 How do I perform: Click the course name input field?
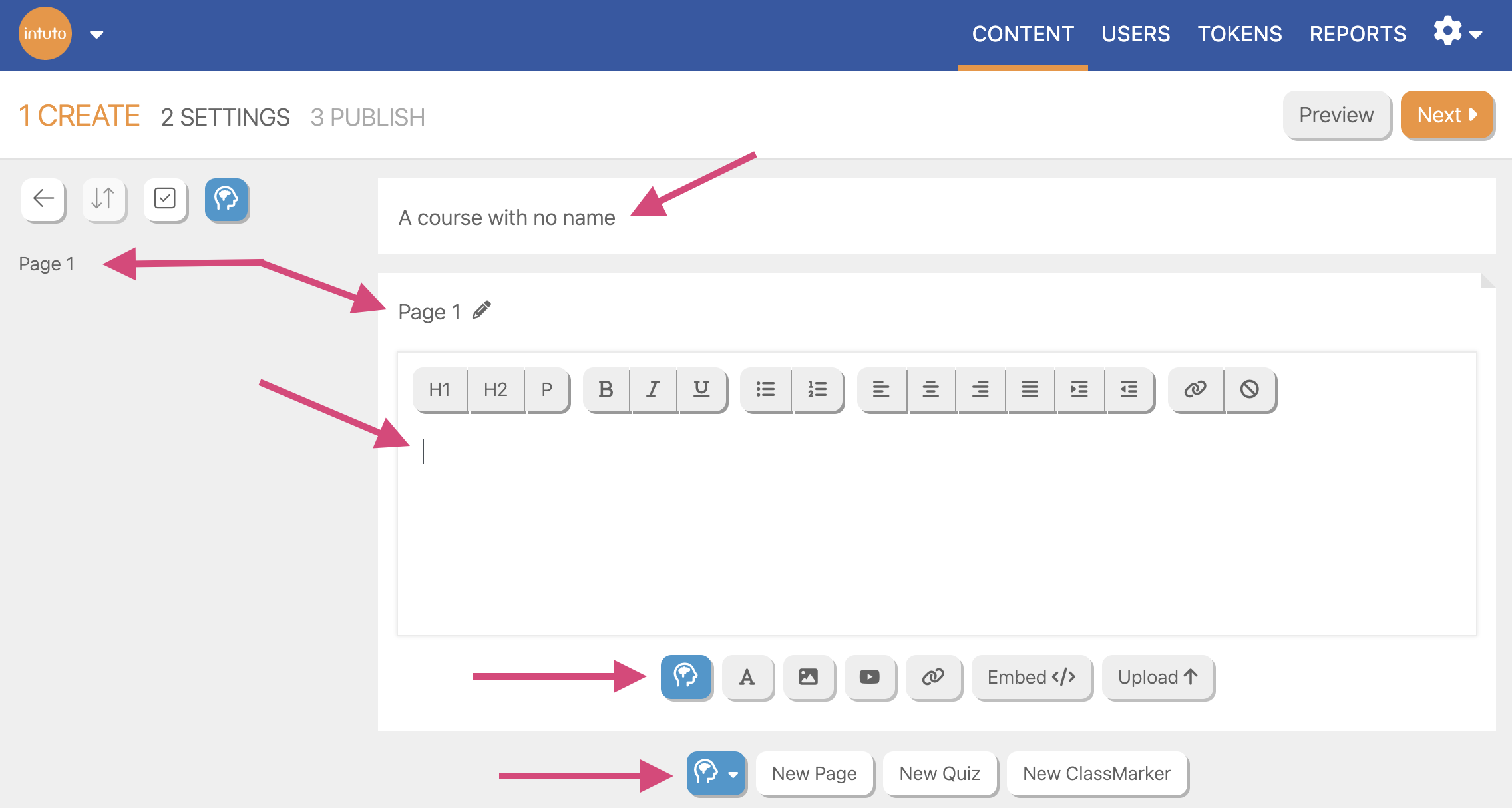932,217
